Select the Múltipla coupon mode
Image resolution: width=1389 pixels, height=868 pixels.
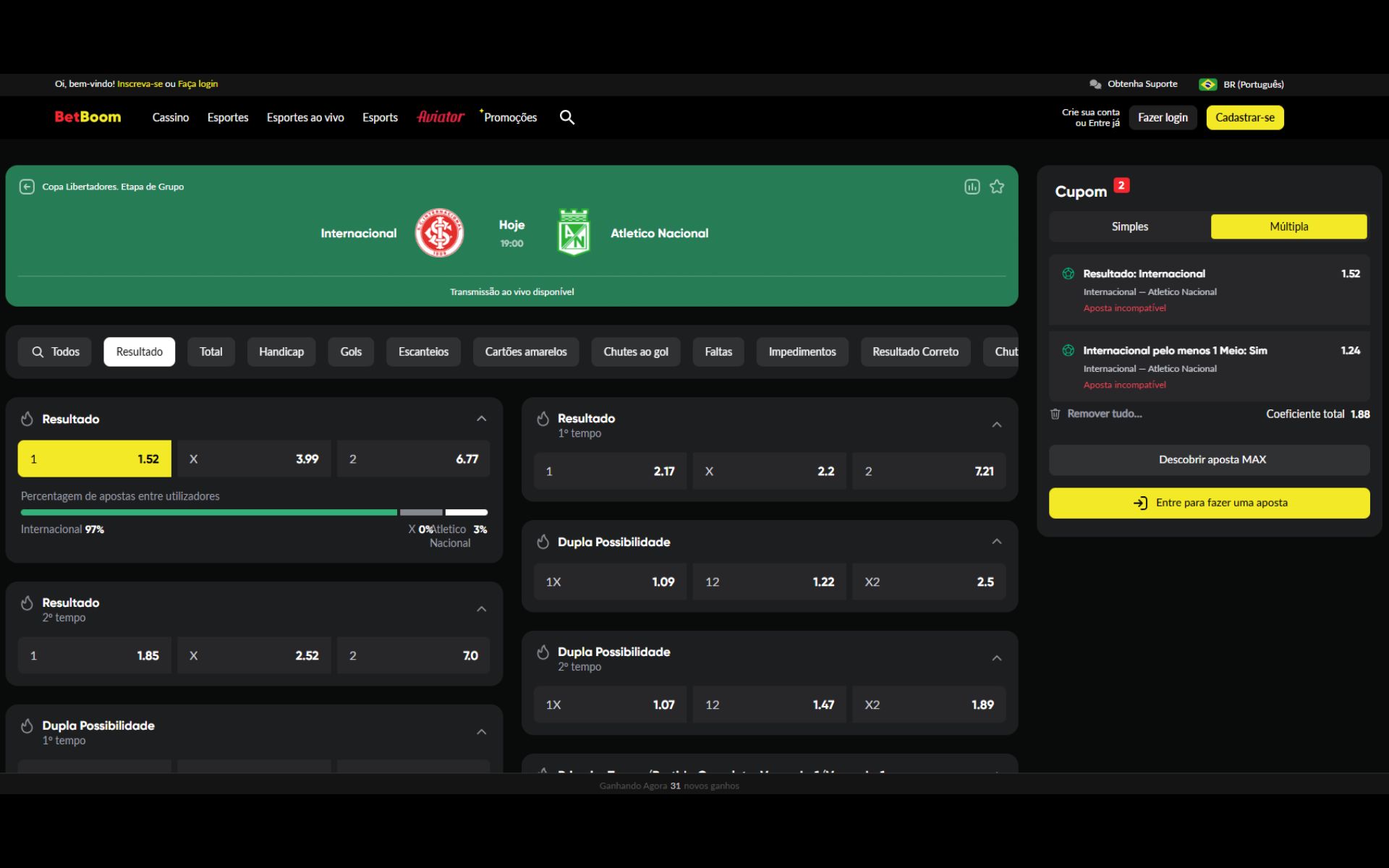coord(1288,226)
